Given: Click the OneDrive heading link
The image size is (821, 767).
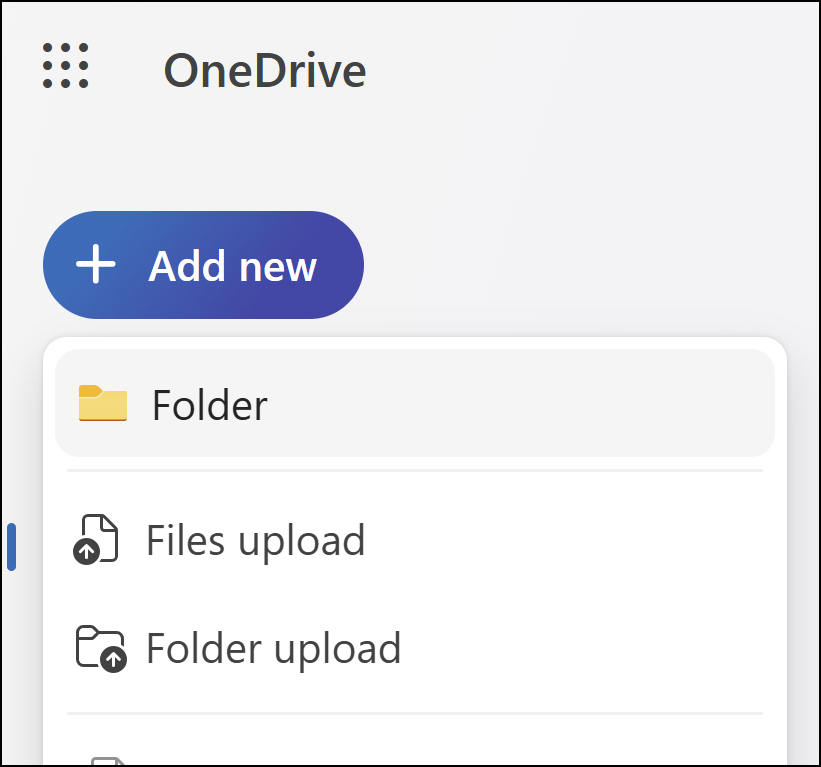Looking at the screenshot, I should click(x=264, y=70).
